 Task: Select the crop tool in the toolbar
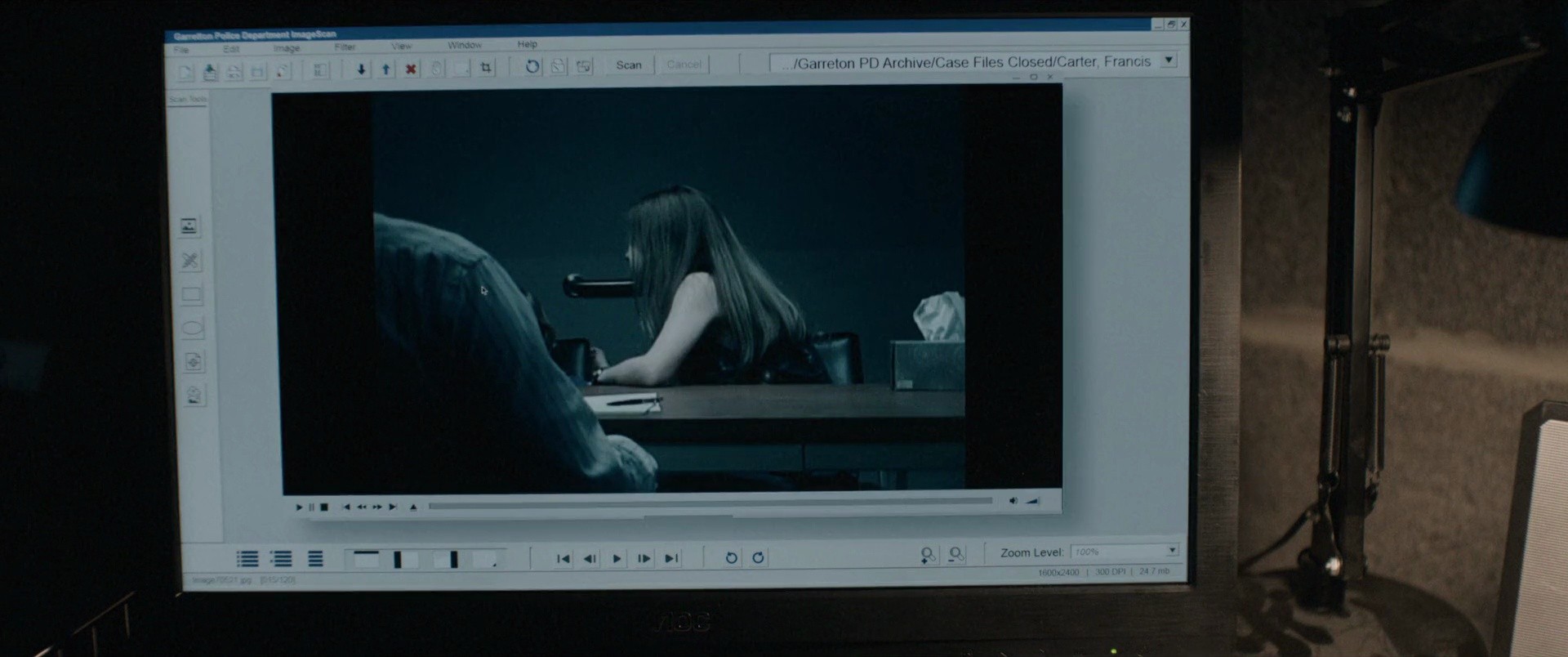point(486,68)
